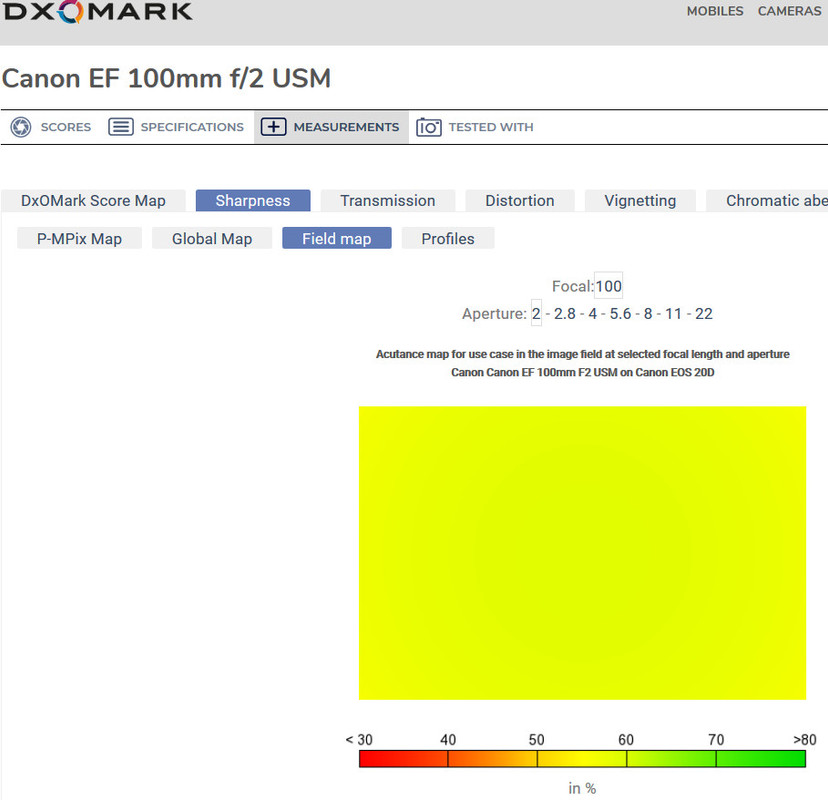Click the DXOMARK logo
The height and width of the screenshot is (800, 828).
point(98,12)
